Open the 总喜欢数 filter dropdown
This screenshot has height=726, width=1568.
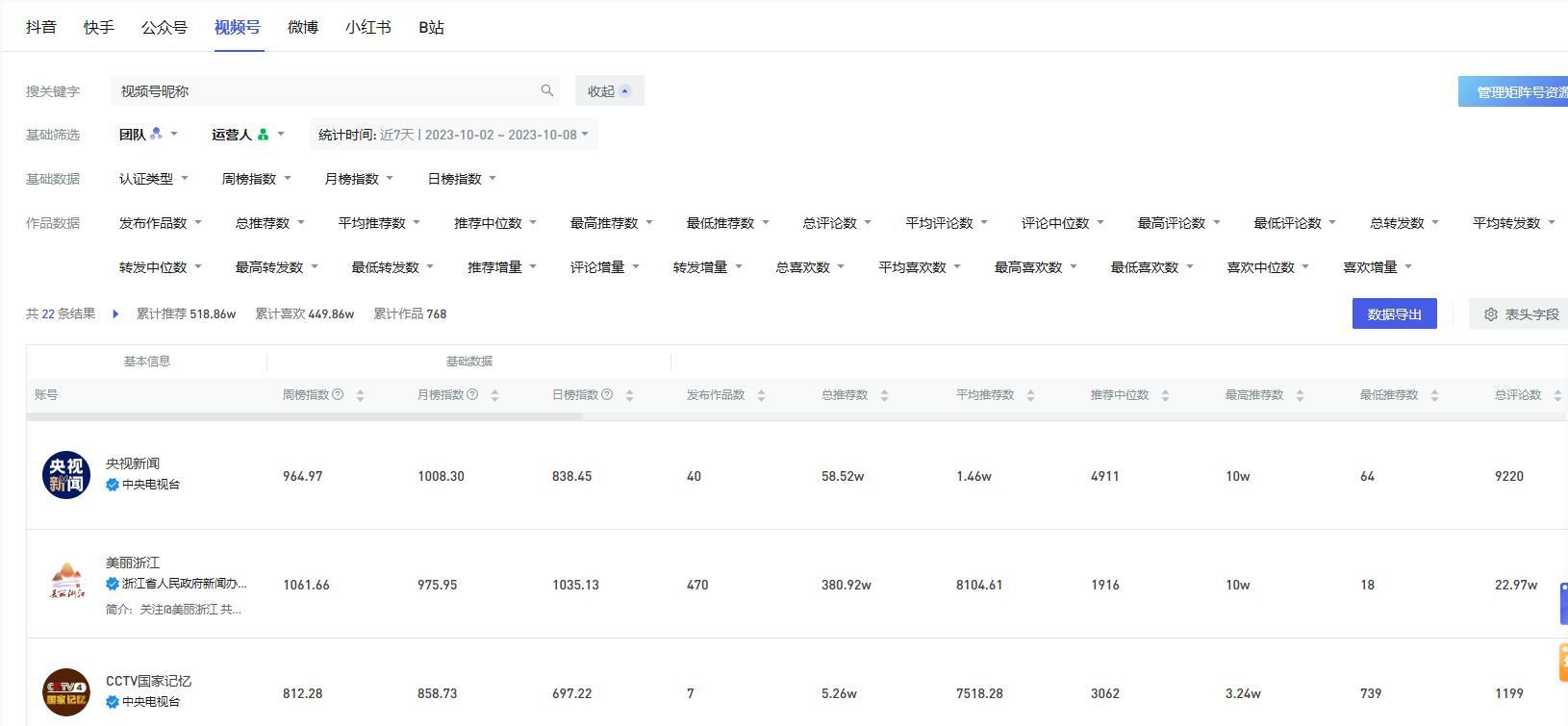coord(811,267)
